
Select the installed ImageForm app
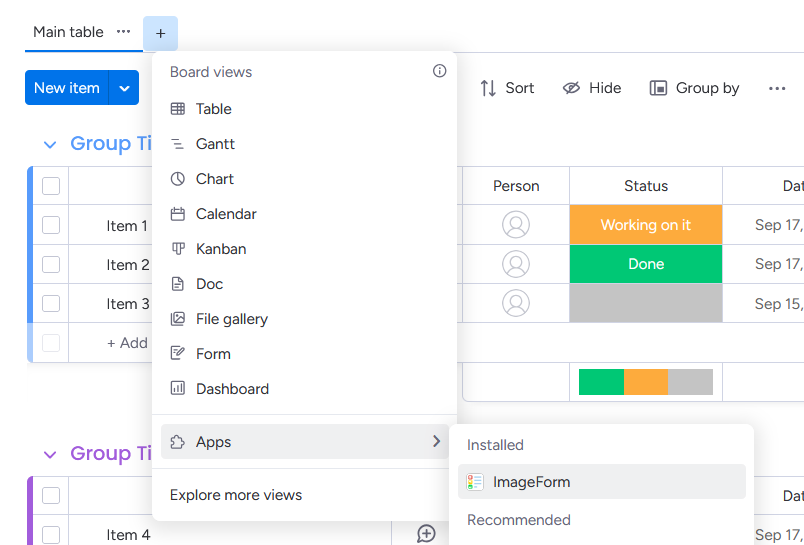pos(601,482)
